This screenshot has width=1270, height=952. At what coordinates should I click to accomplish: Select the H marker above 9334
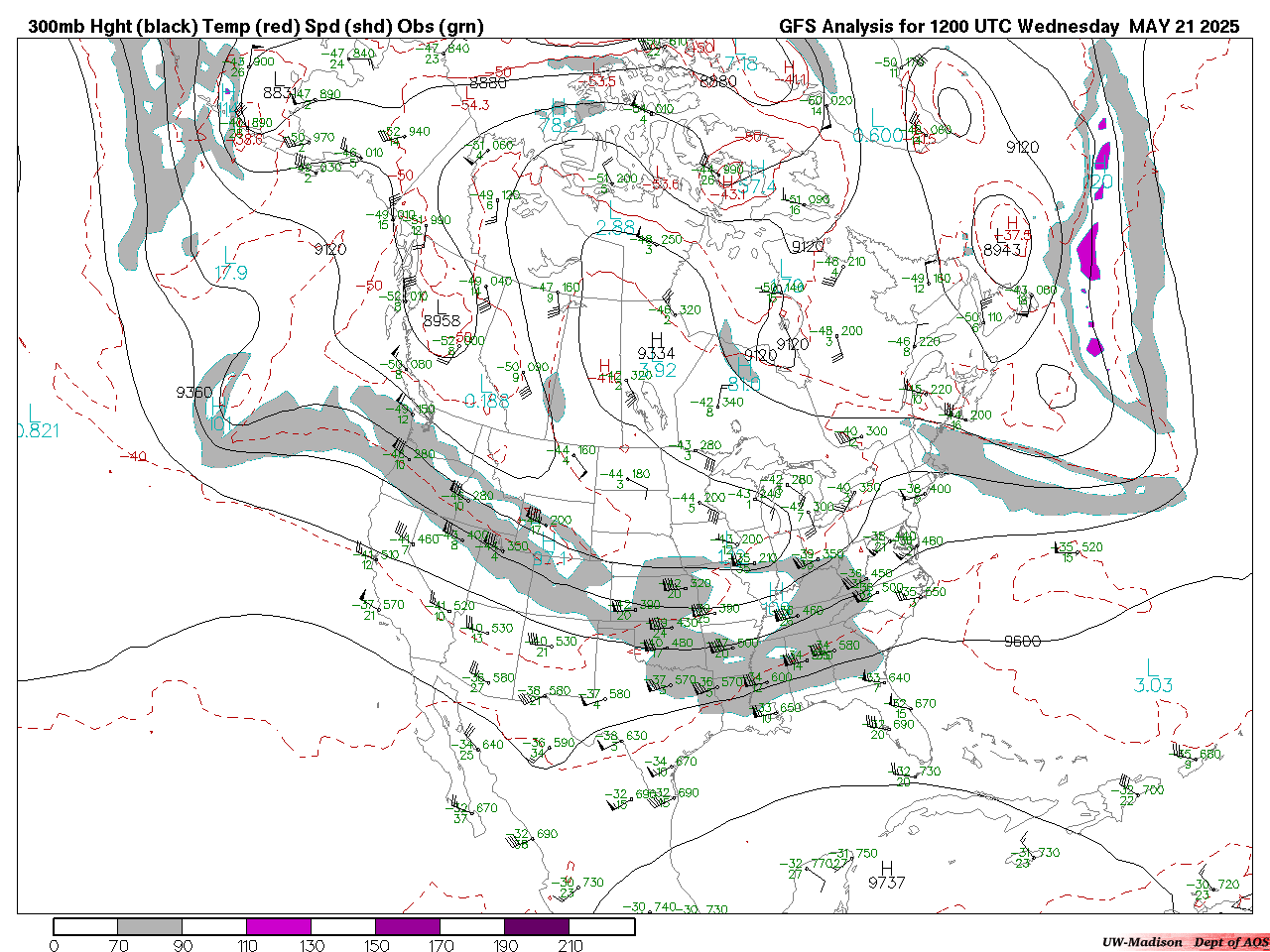[x=656, y=338]
